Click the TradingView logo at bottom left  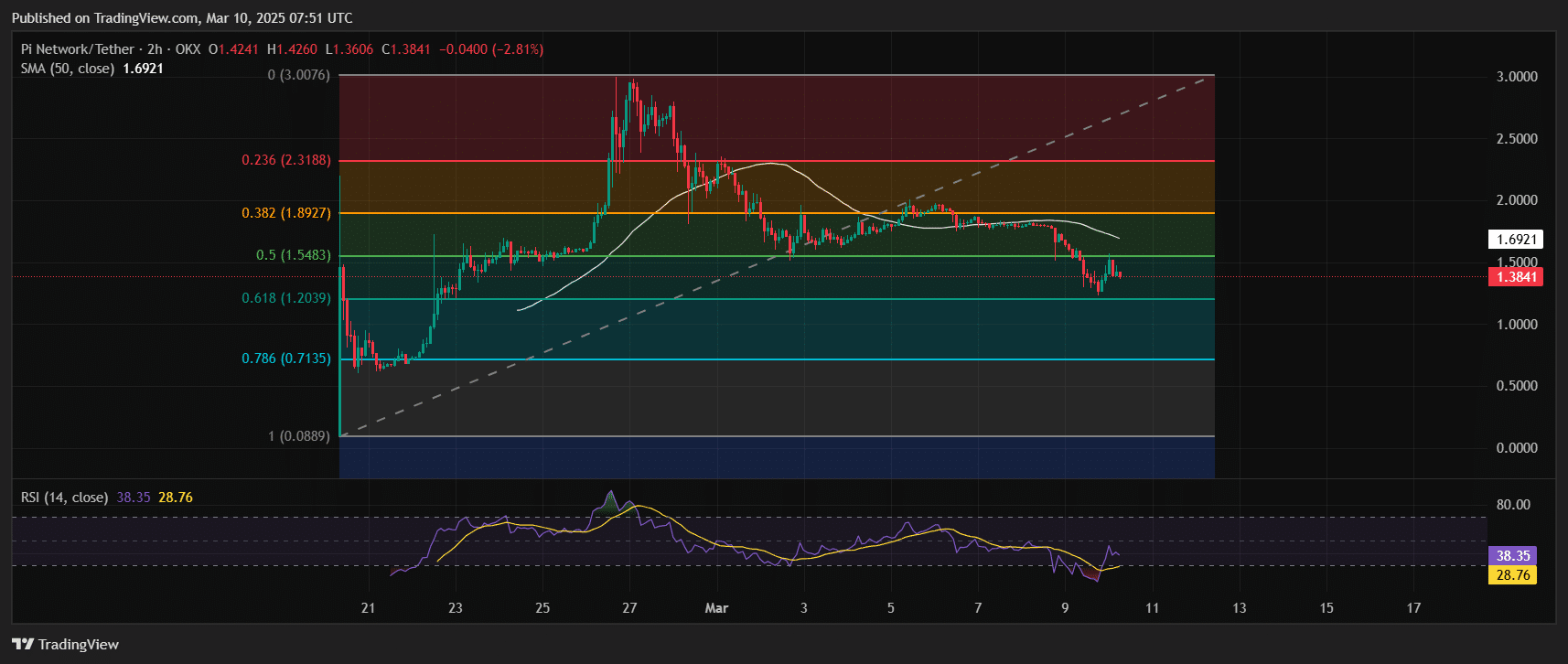66,645
